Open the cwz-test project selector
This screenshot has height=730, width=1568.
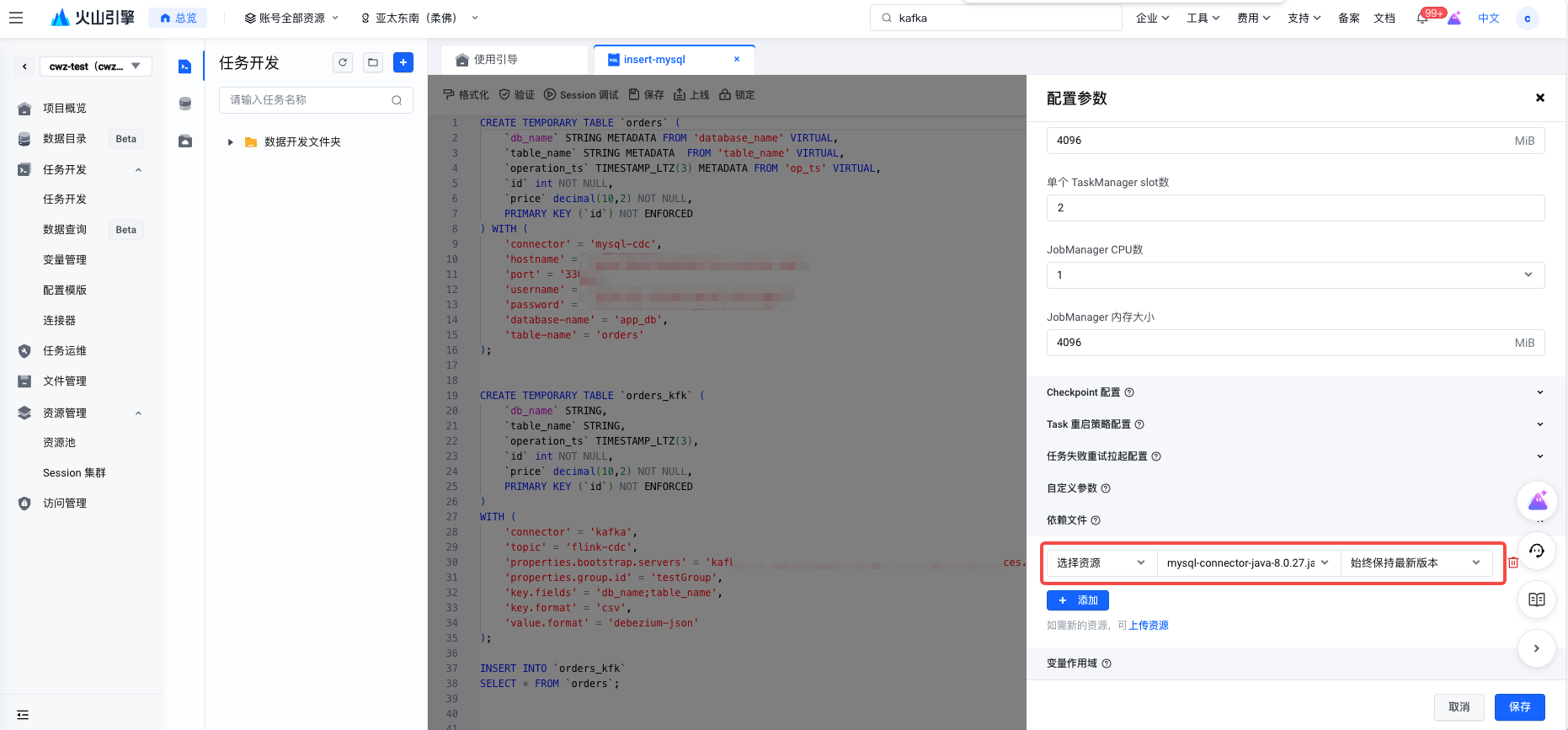click(96, 67)
